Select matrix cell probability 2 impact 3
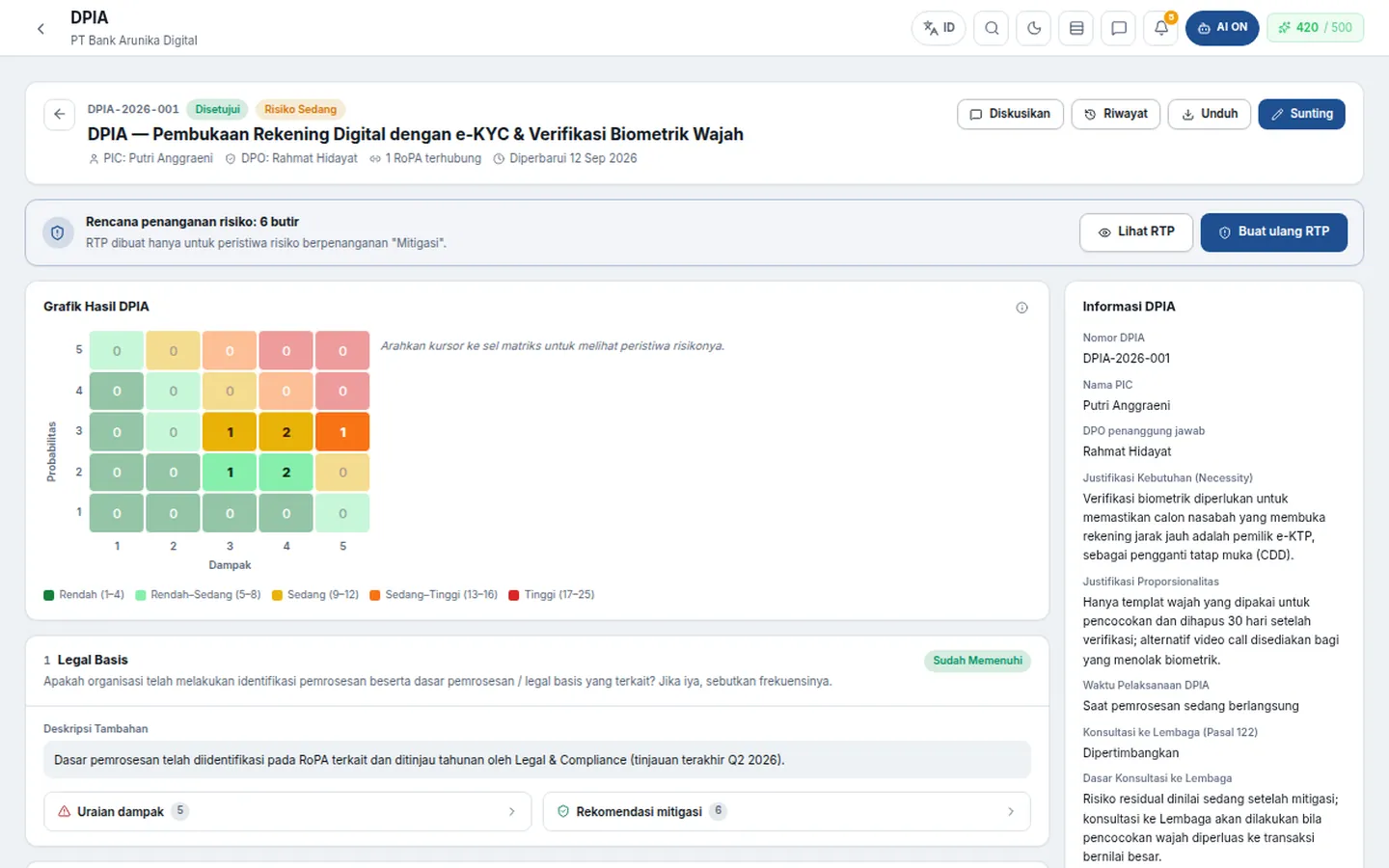The height and width of the screenshot is (868, 1389). (230, 473)
